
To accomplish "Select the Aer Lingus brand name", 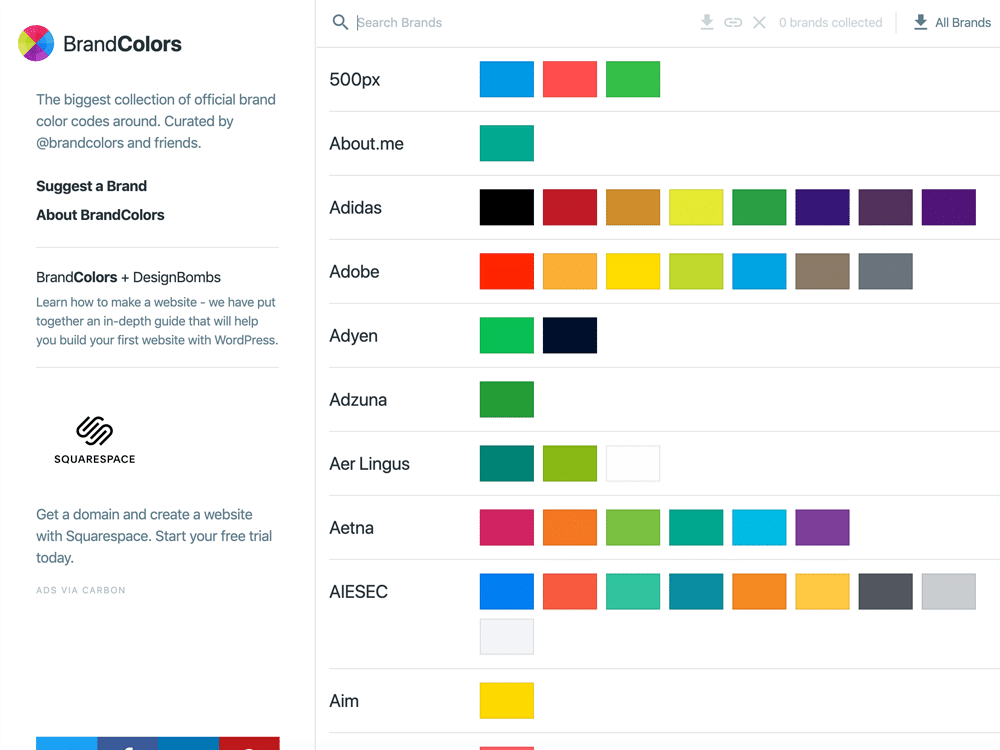I will pos(369,464).
